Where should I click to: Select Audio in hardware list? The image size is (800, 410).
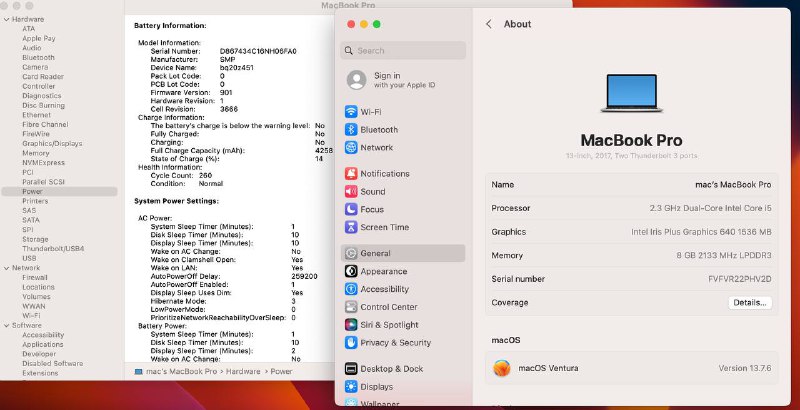click(x=32, y=48)
